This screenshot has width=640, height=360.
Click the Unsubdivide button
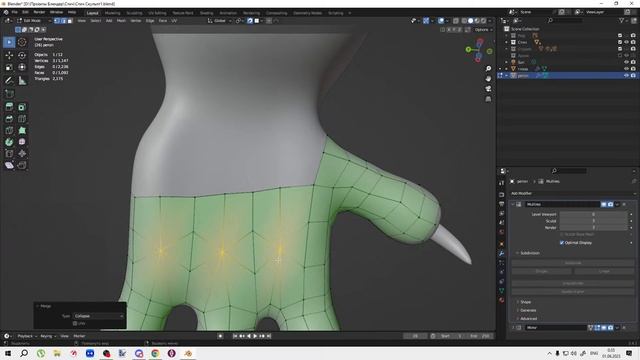click(573, 283)
